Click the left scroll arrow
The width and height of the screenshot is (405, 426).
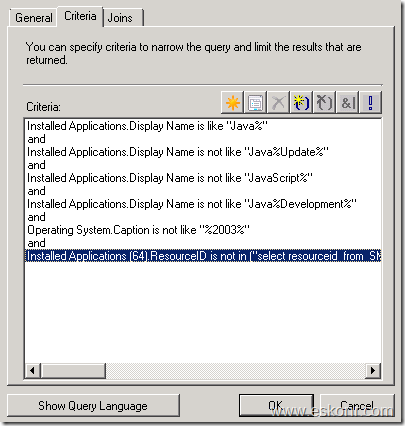click(33, 370)
